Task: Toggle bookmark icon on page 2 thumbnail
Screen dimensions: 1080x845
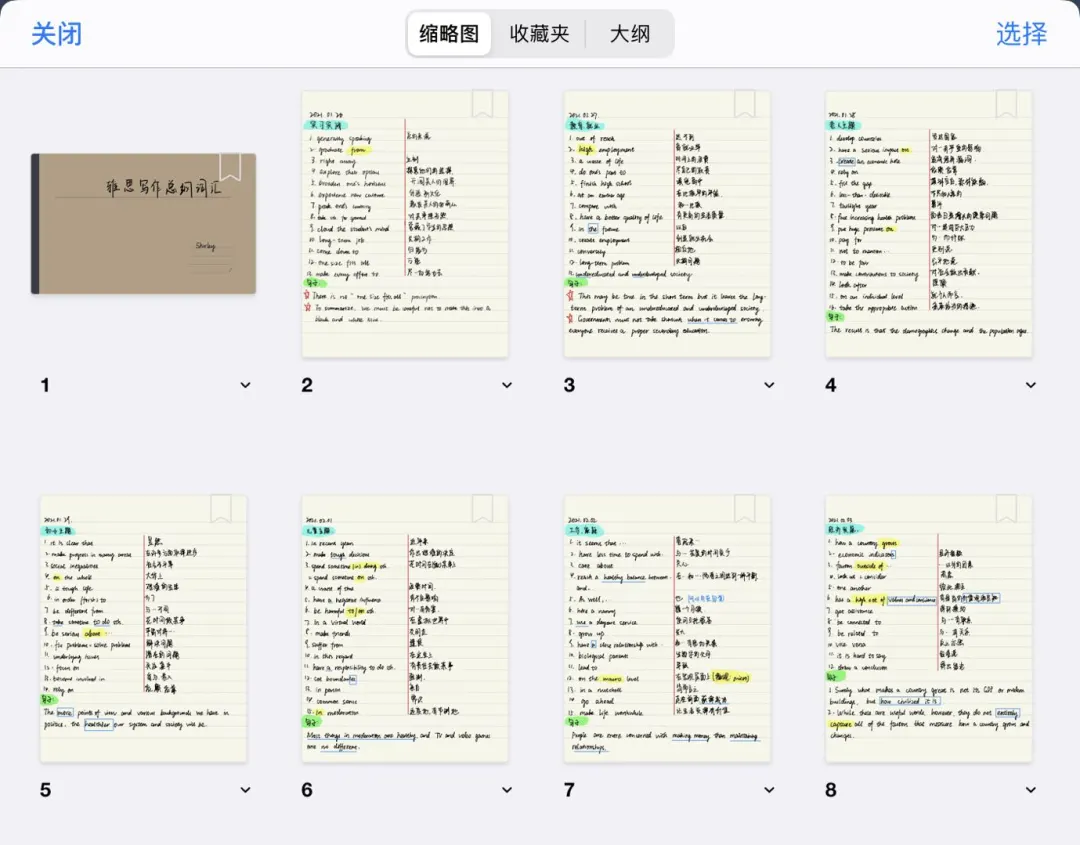Action: [483, 103]
